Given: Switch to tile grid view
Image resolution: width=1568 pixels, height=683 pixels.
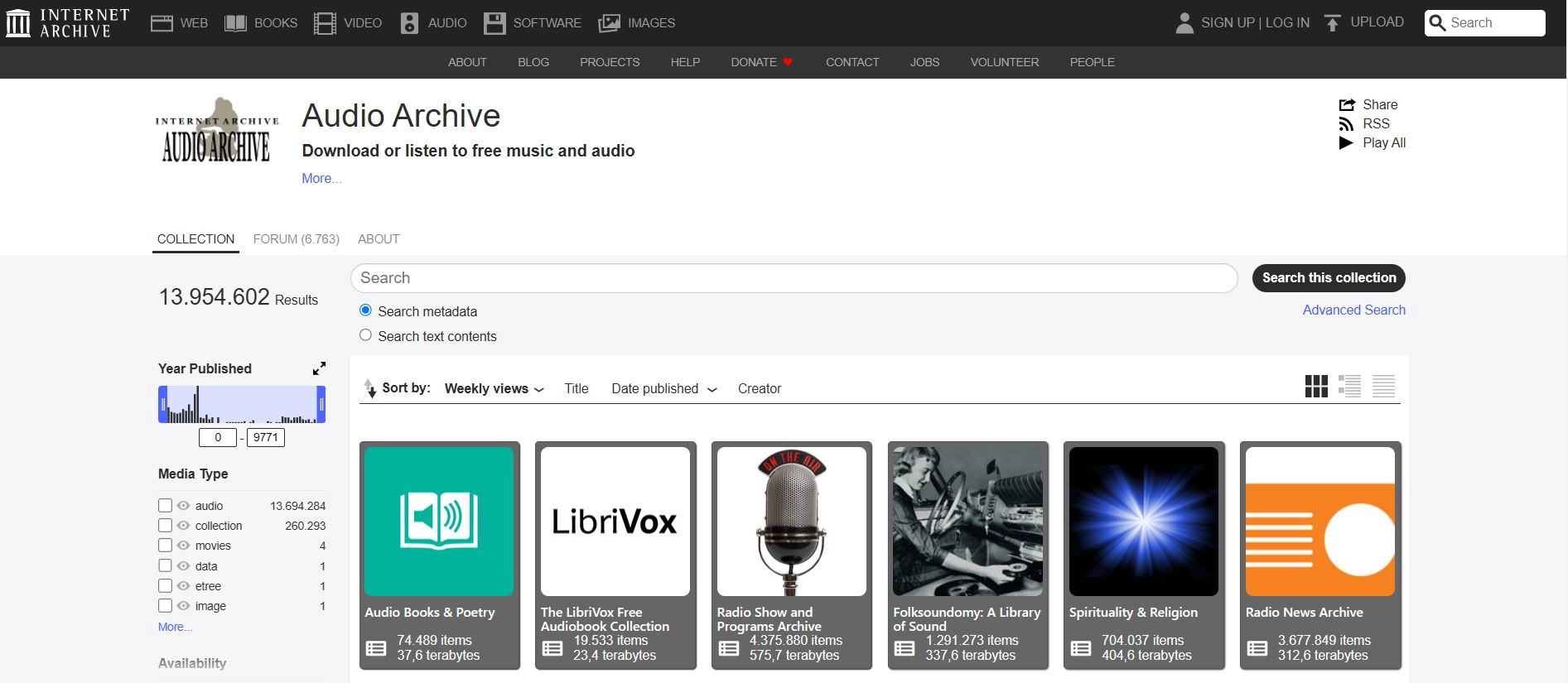Looking at the screenshot, I should point(1316,387).
